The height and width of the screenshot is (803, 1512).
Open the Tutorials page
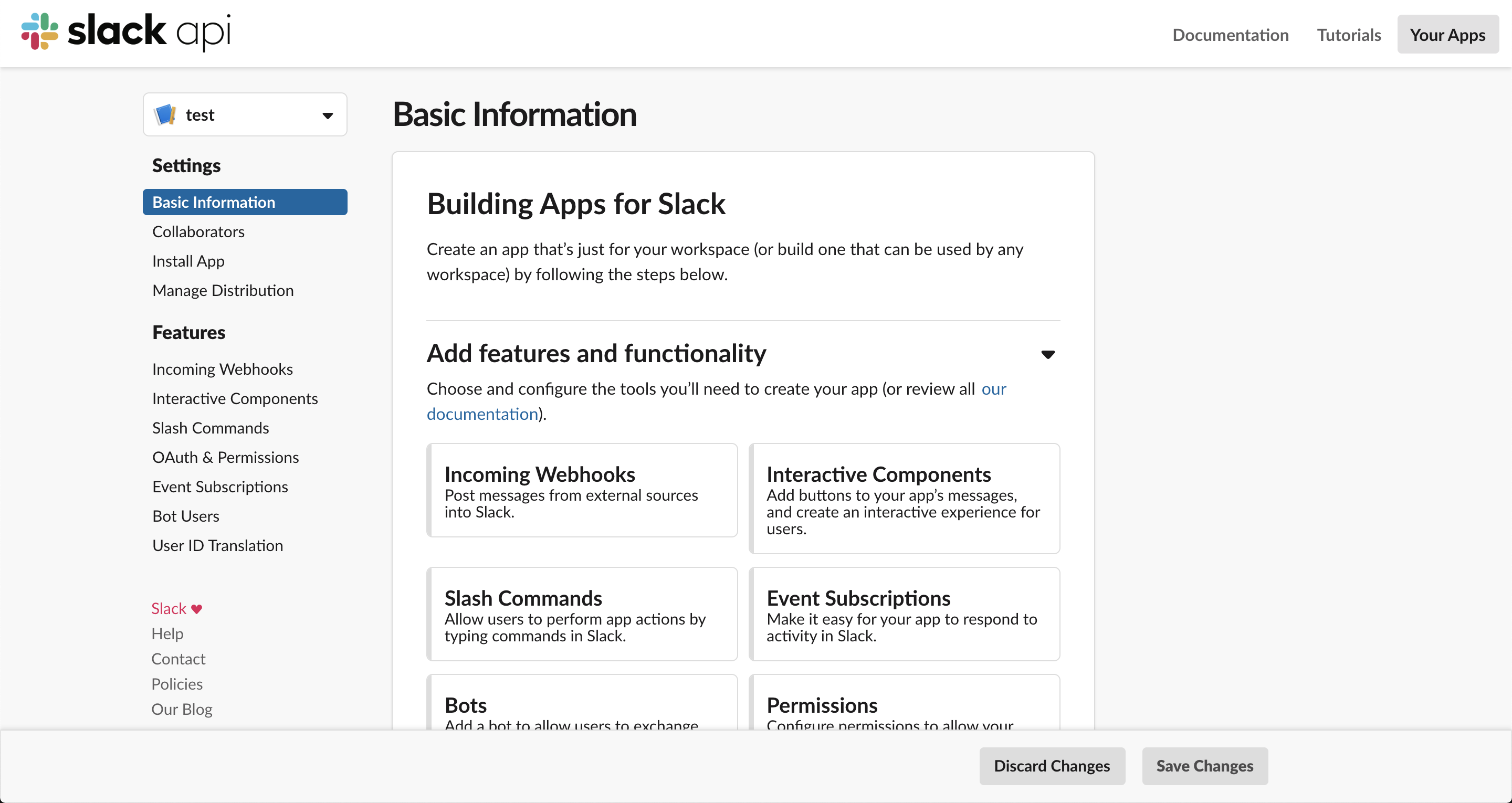pos(1348,34)
